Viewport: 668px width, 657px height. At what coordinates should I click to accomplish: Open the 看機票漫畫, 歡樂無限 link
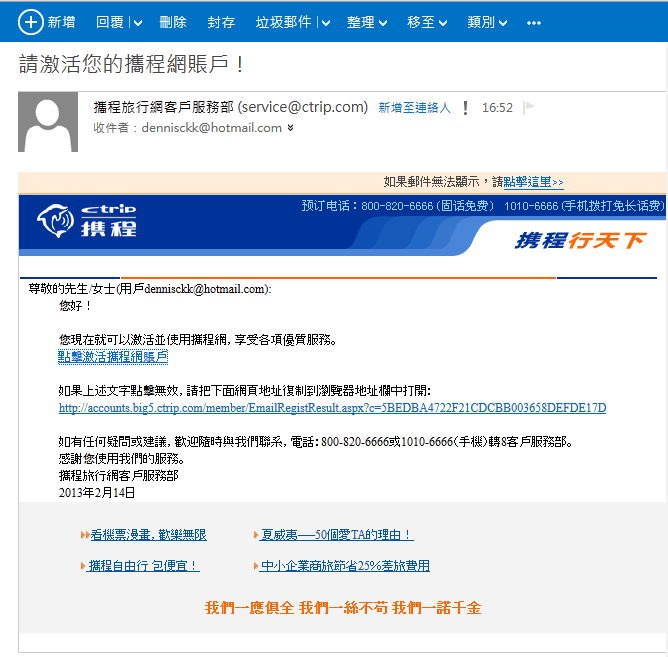148,535
